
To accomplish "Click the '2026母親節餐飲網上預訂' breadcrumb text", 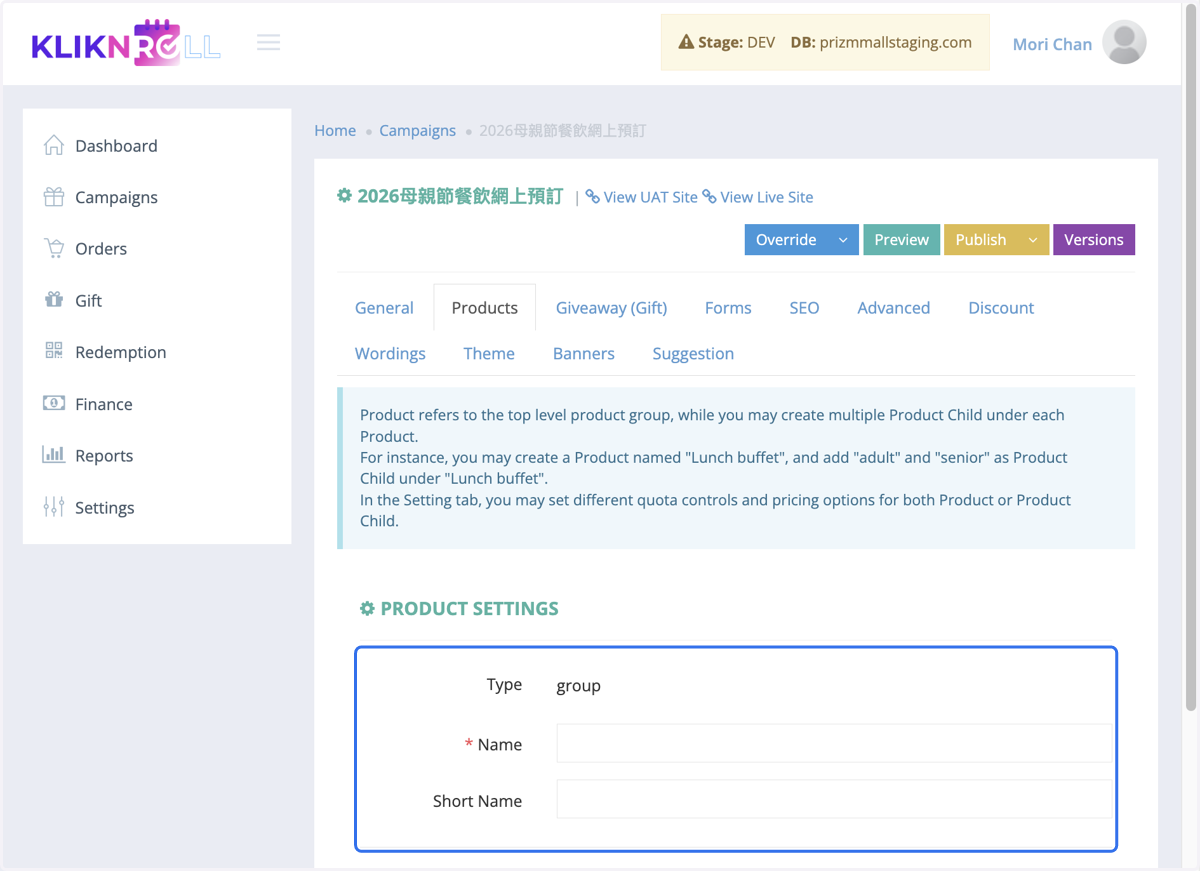I will click(562, 130).
